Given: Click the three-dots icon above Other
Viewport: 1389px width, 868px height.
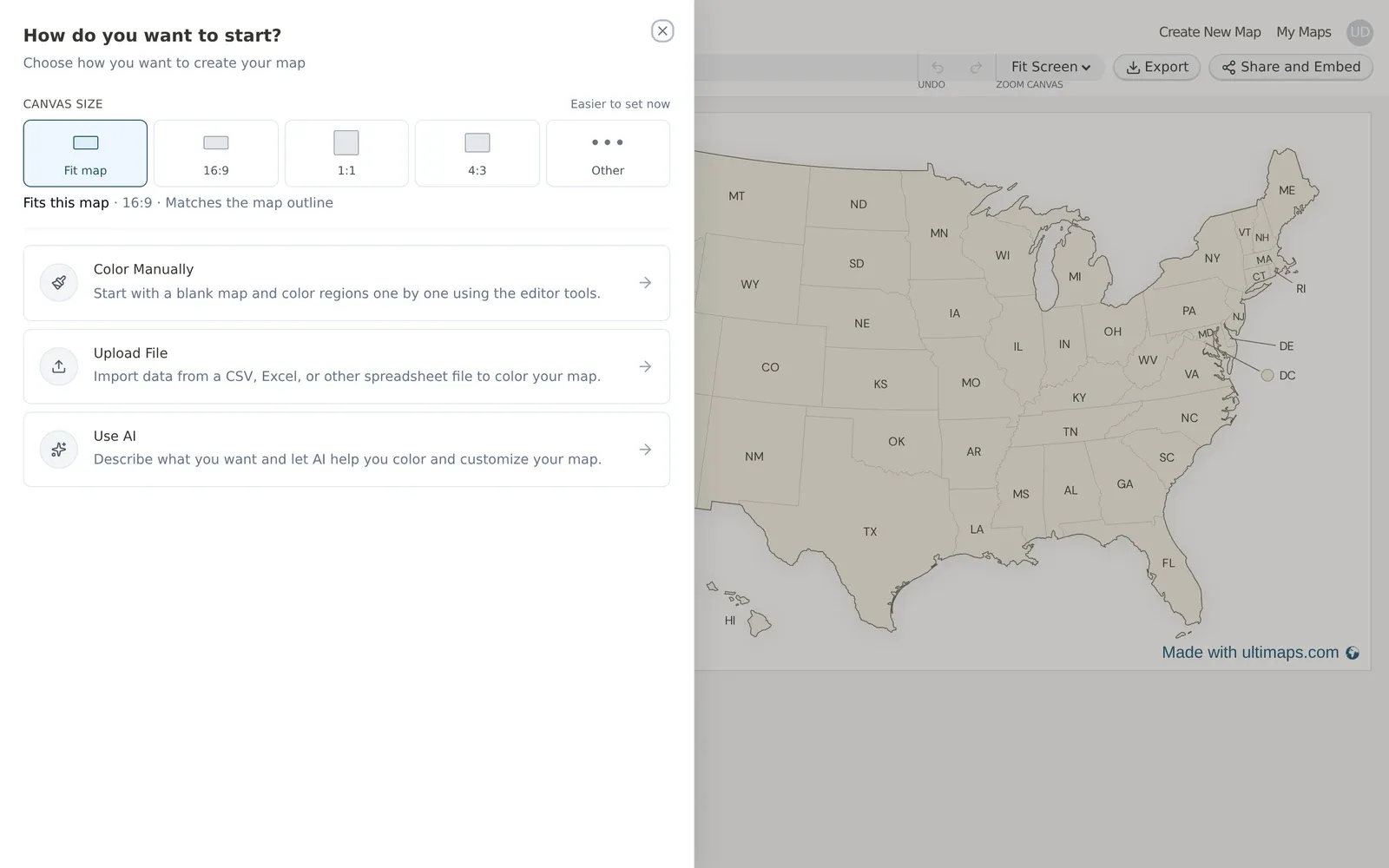Looking at the screenshot, I should (608, 141).
